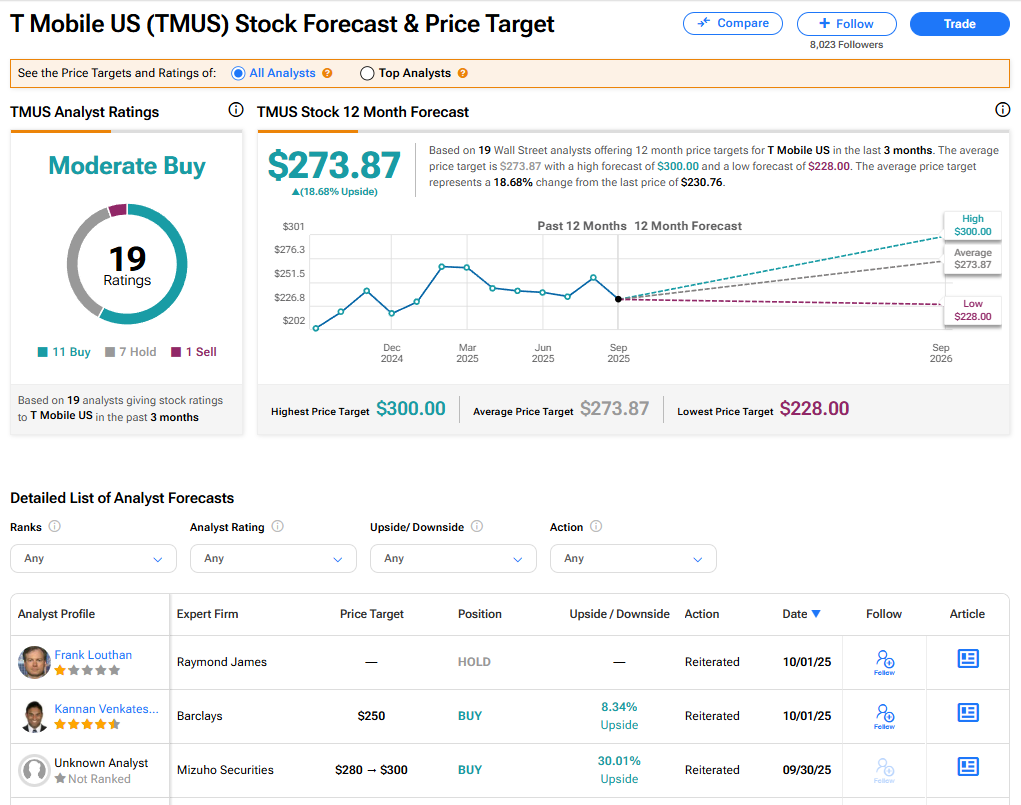
Task: Expand the Ranks dropdown
Action: click(93, 558)
